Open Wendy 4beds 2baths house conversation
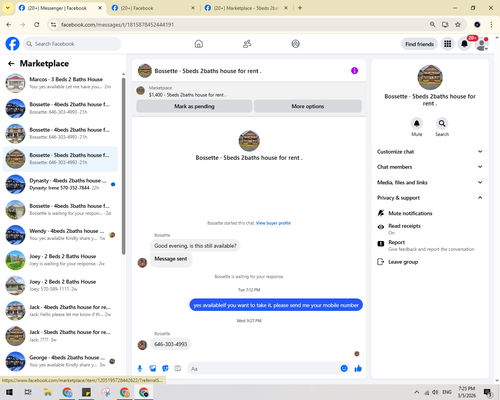 (x=60, y=235)
